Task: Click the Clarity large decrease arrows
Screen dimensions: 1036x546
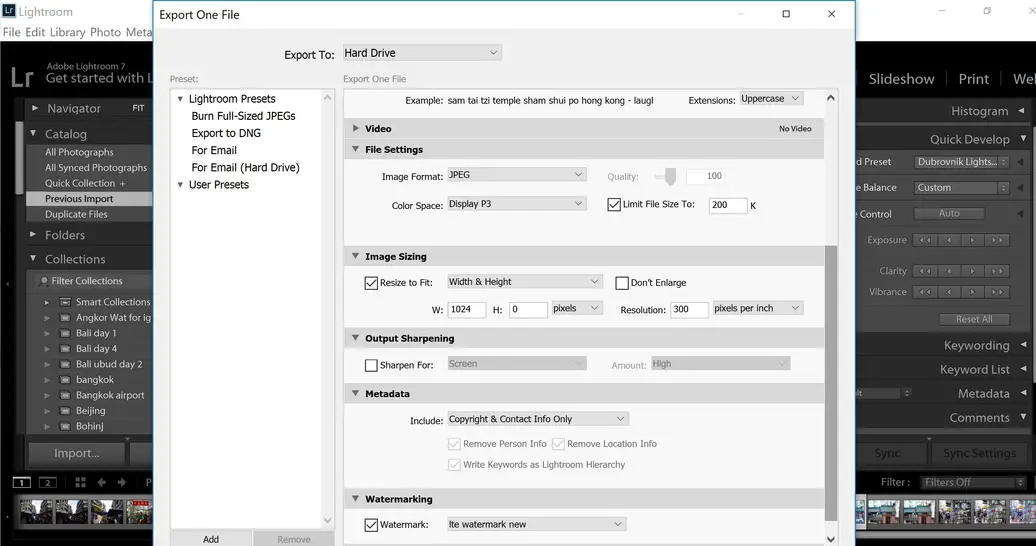Action: click(x=925, y=271)
